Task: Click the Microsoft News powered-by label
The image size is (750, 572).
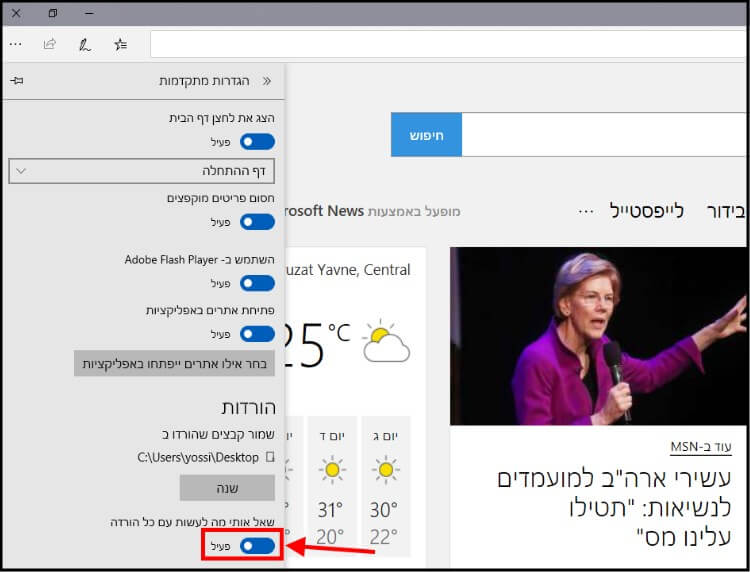Action: tap(373, 211)
